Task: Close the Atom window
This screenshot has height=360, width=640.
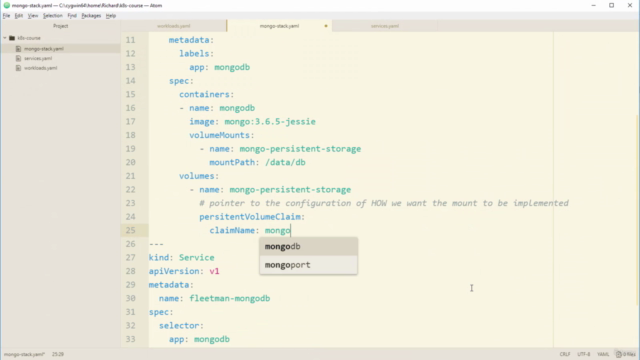Action: tap(630, 5)
